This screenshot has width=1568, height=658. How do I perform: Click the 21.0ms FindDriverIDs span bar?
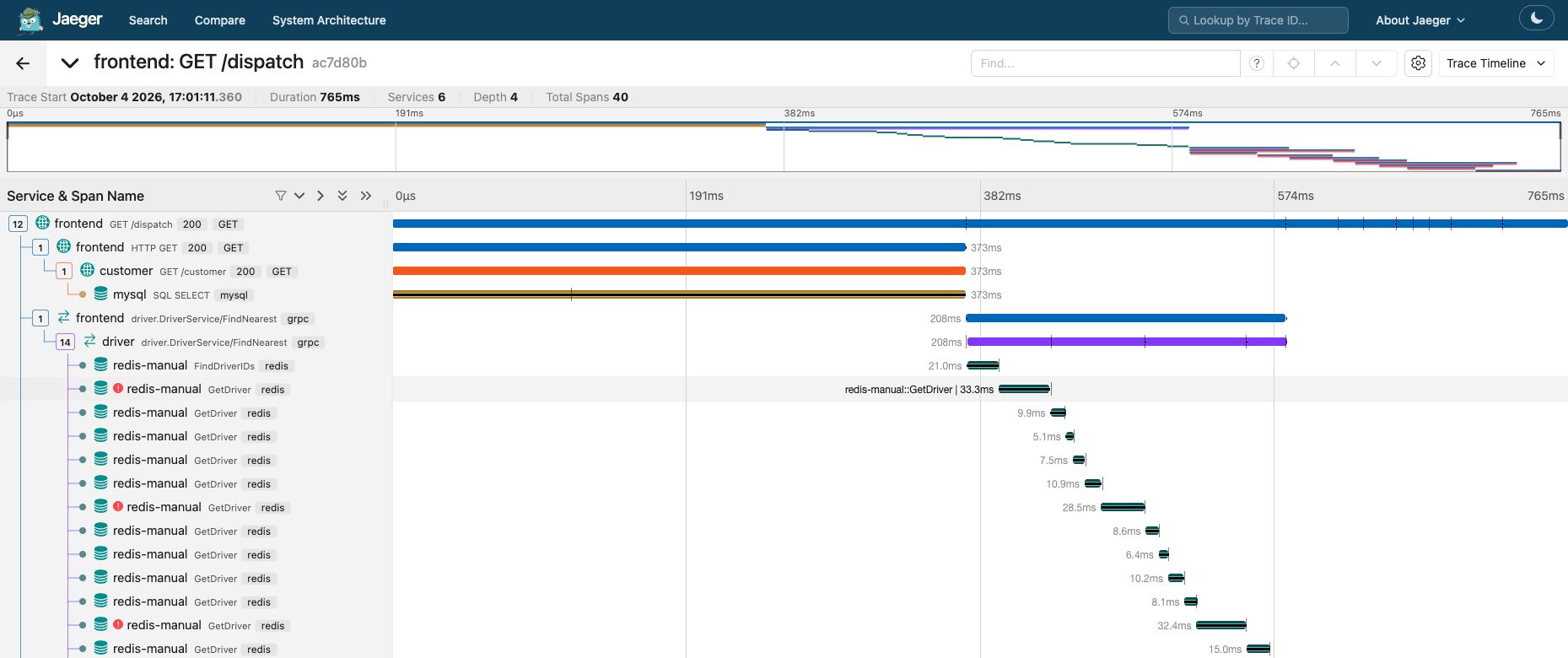point(983,365)
